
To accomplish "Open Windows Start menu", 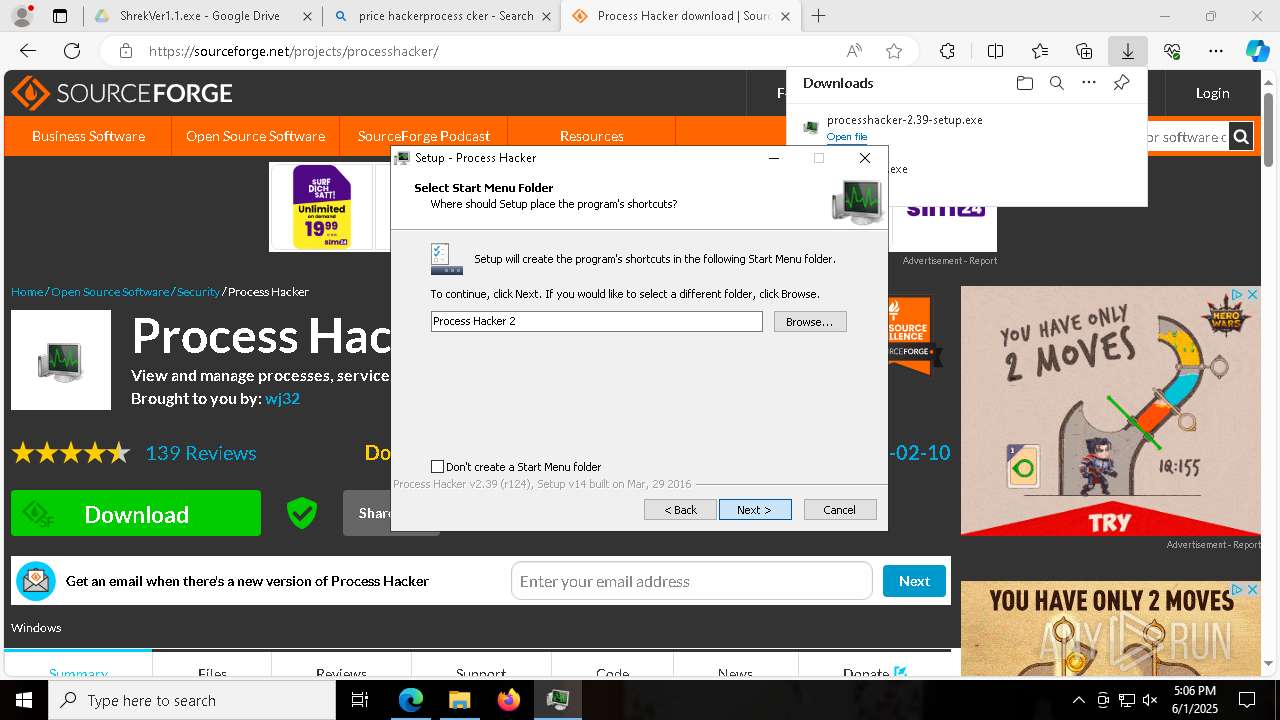I will 24,700.
